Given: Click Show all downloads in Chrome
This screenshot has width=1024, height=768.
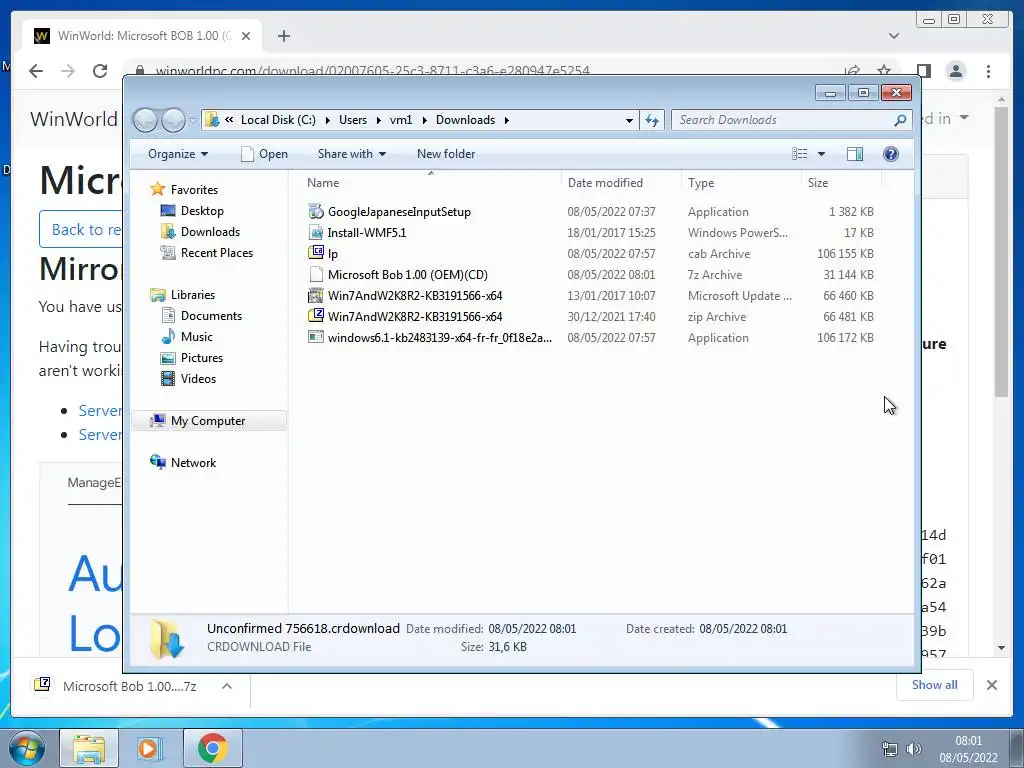Looking at the screenshot, I should [935, 684].
